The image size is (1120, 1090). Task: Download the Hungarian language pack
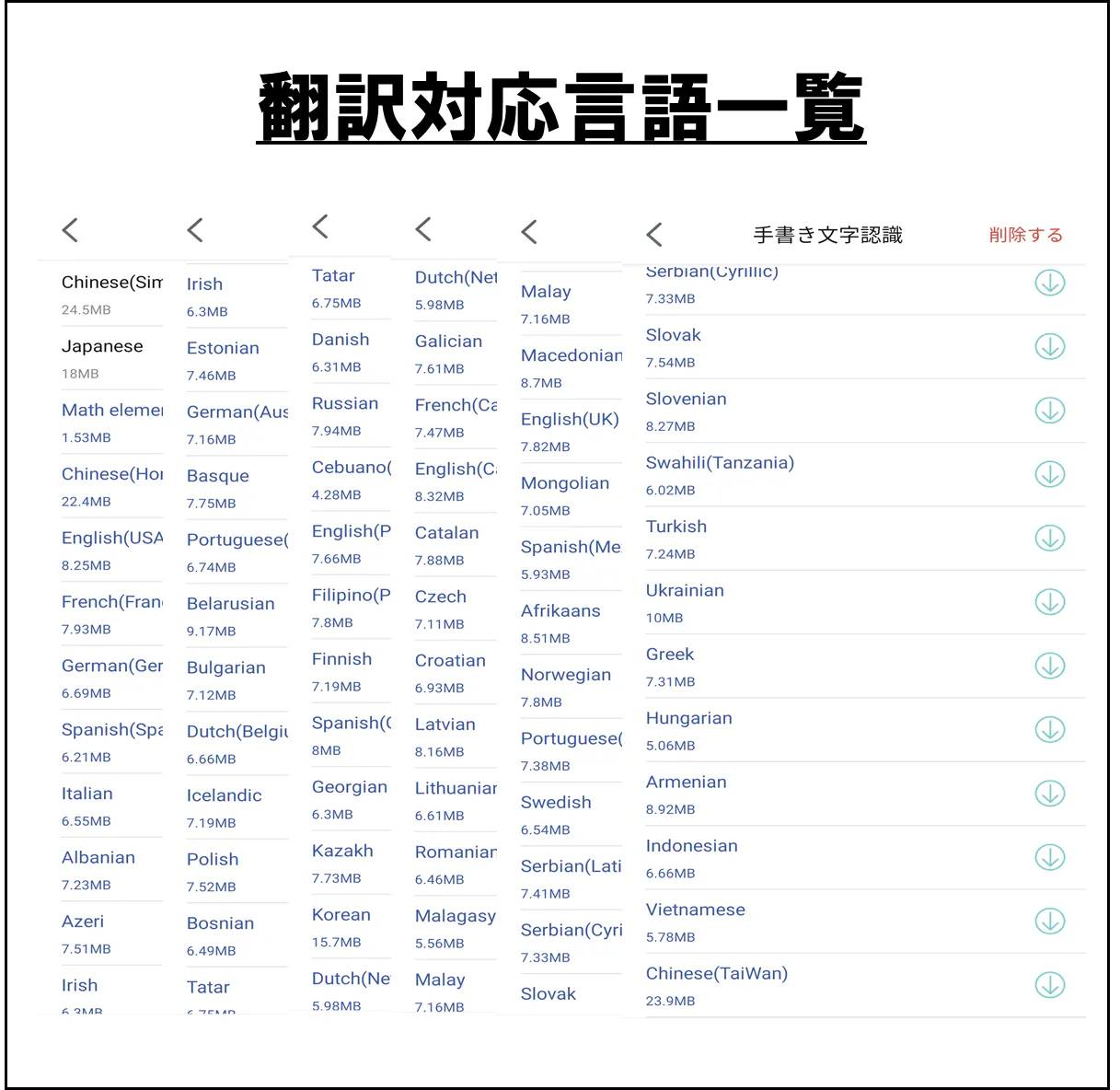pos(1049,730)
